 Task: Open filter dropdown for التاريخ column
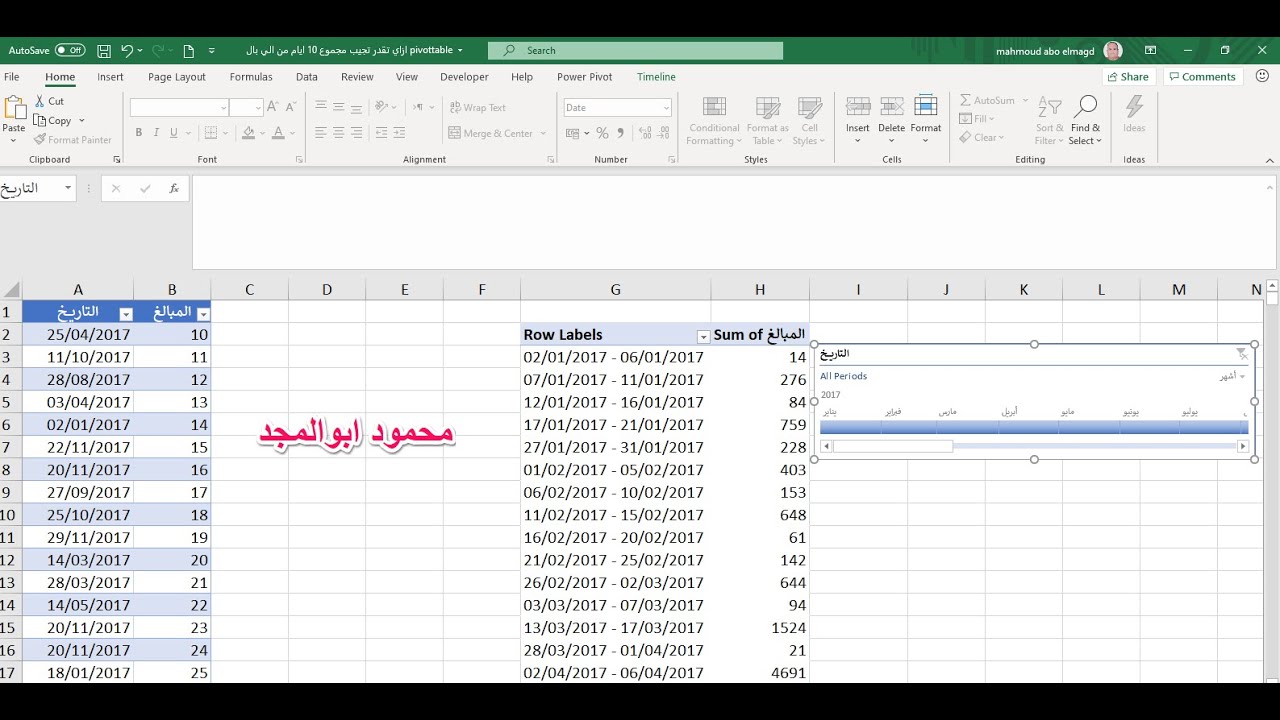tap(125, 314)
